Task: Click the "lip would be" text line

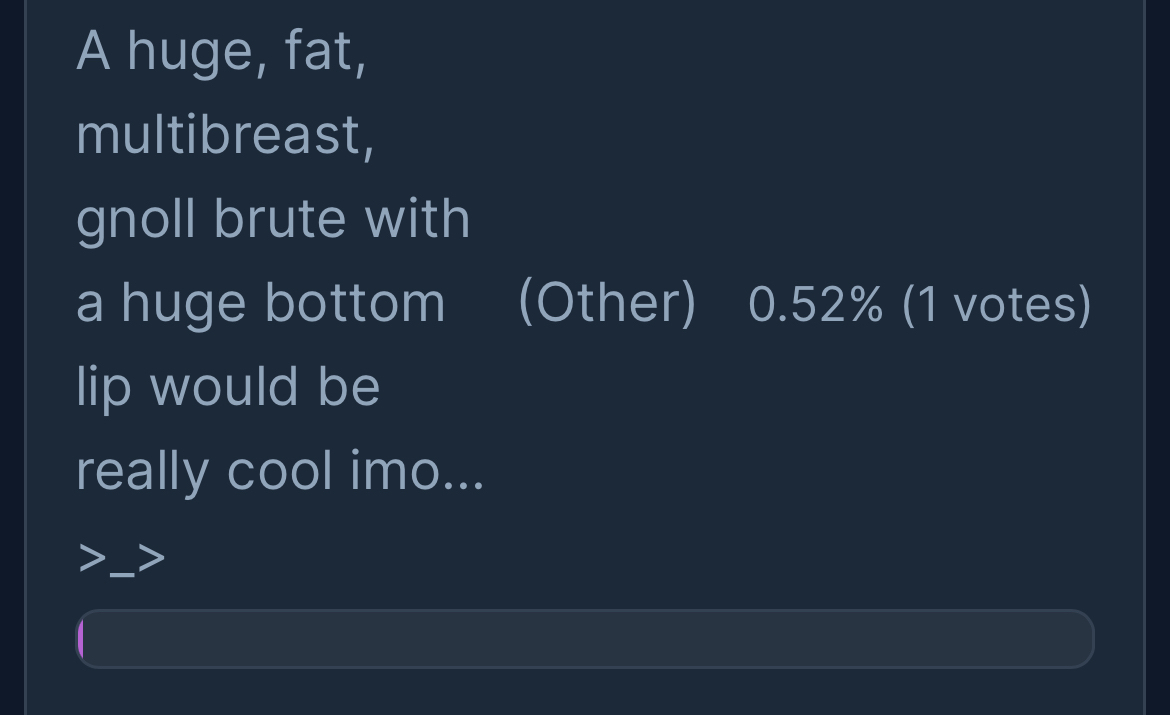Action: (228, 387)
